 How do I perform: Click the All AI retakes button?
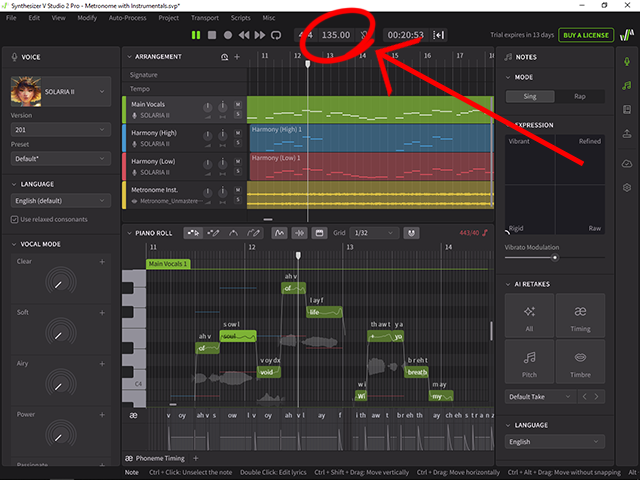pyautogui.click(x=529, y=316)
